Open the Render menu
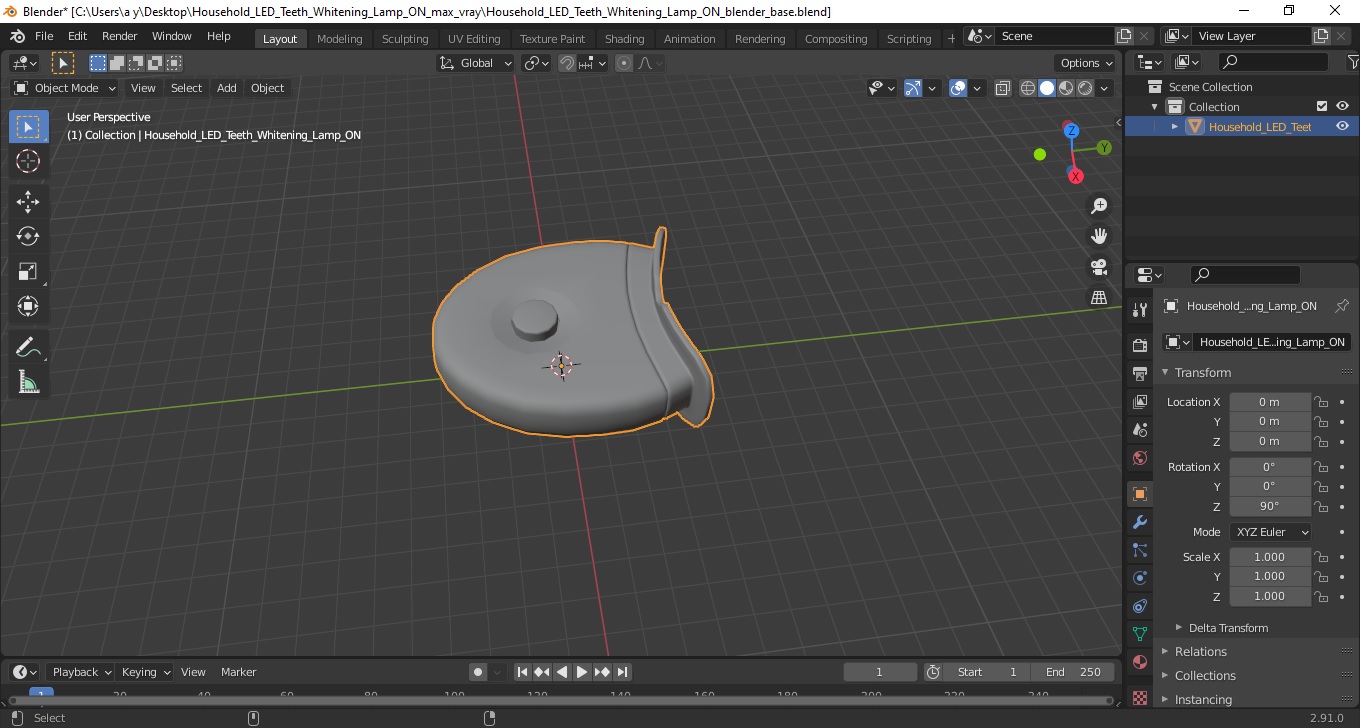Viewport: 1360px width, 728px height. point(120,36)
